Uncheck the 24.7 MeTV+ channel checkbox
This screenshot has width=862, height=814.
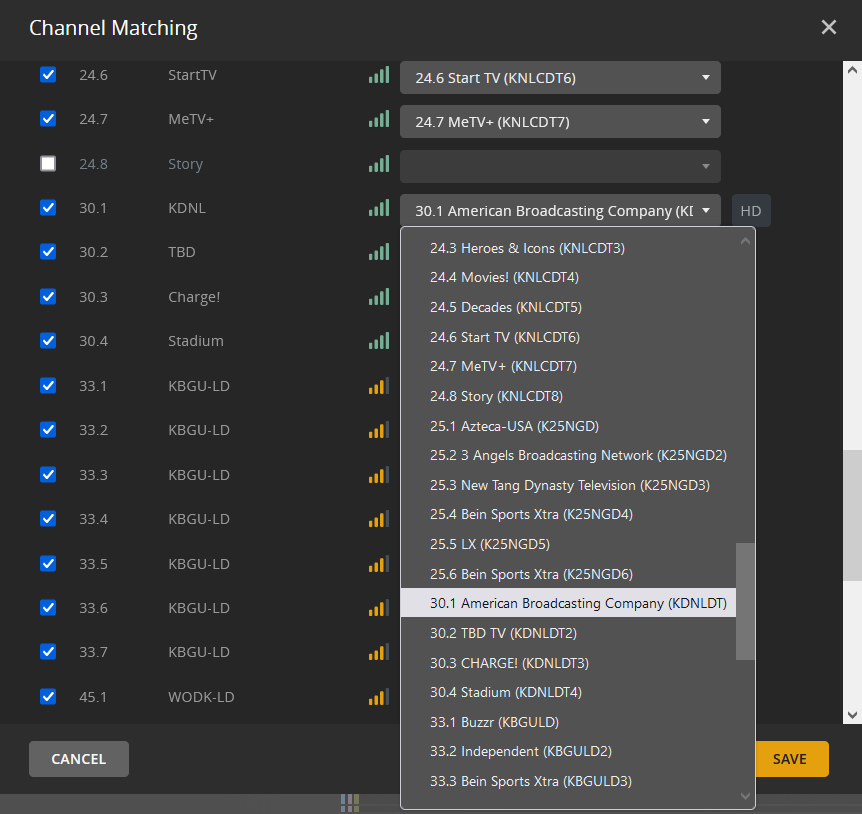click(x=48, y=119)
